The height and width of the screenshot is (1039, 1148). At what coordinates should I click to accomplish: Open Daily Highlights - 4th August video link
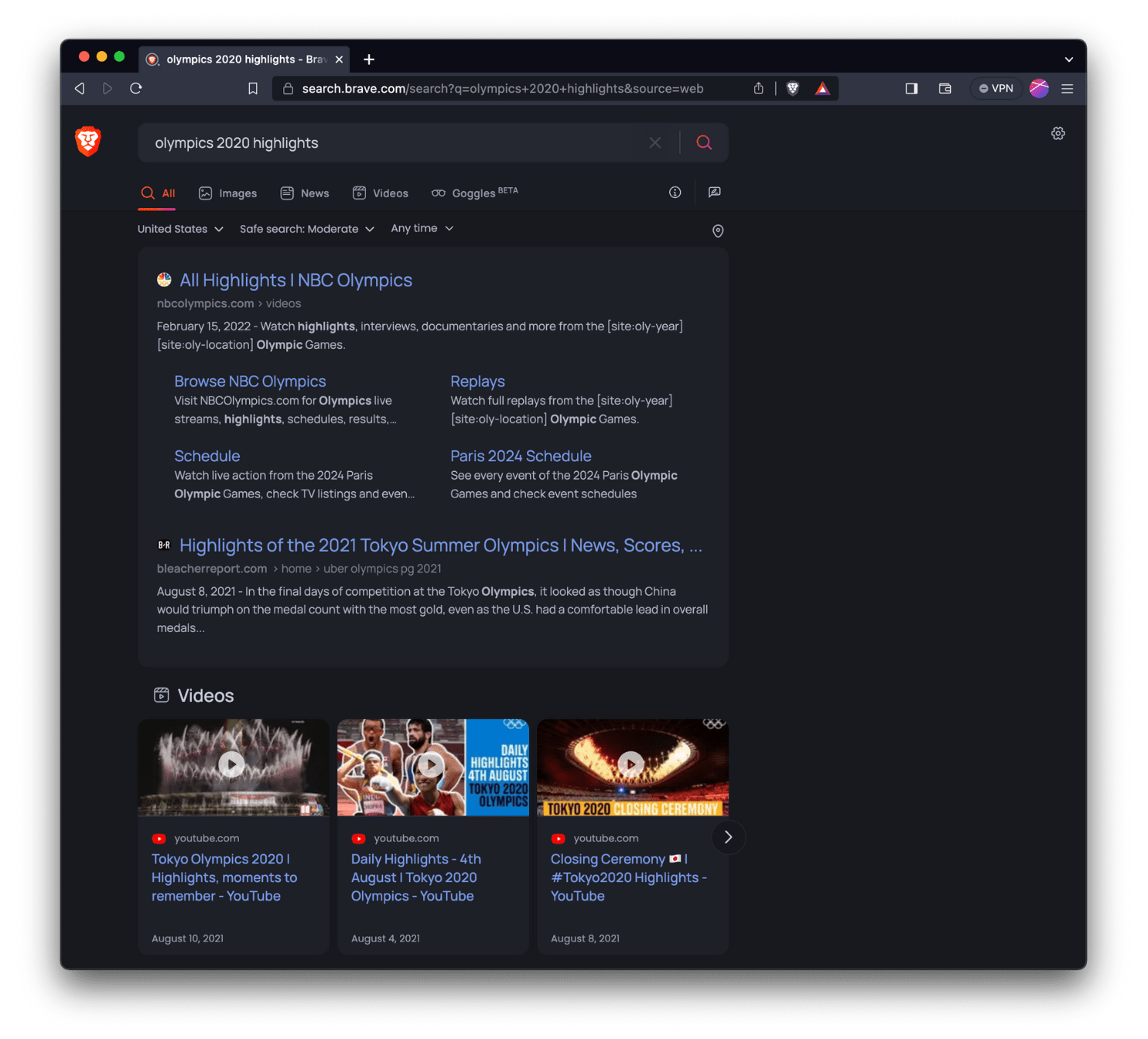click(416, 878)
